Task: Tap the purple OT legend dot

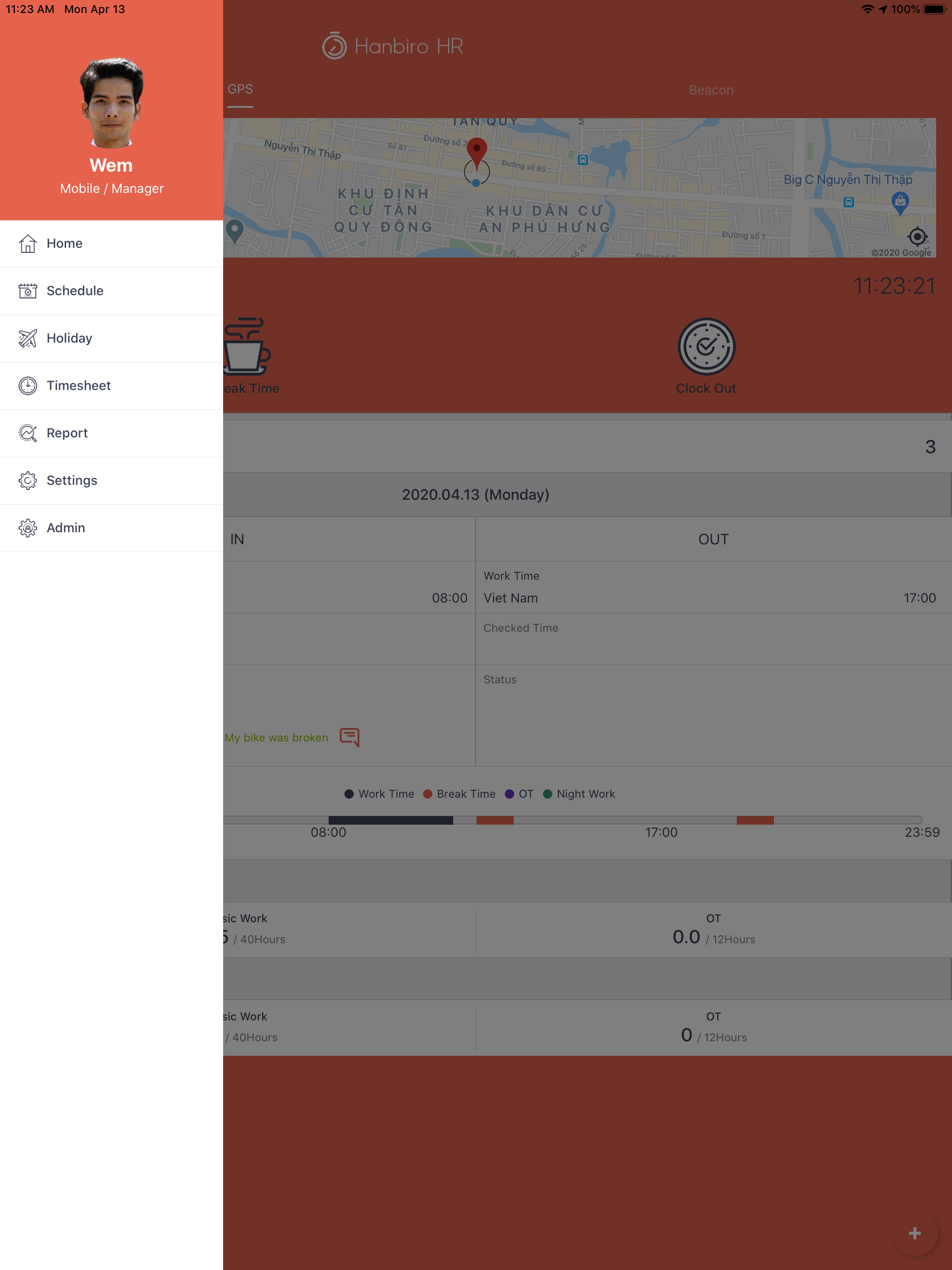Action: [509, 794]
